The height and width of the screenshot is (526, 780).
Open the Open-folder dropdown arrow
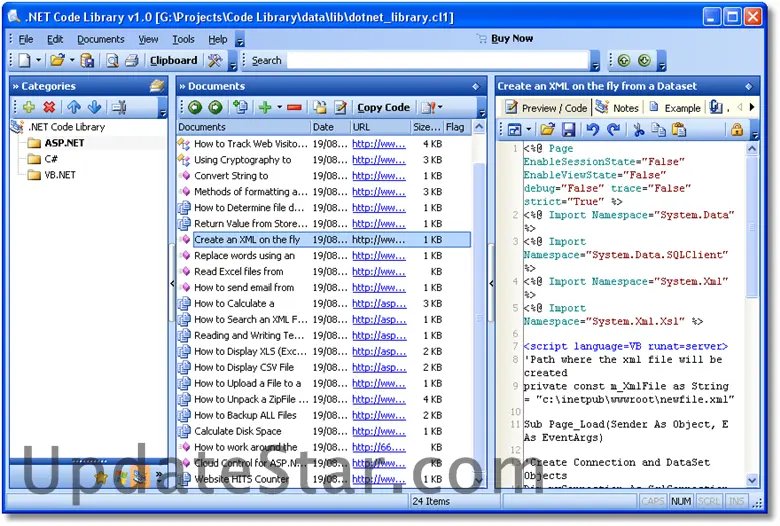[x=72, y=61]
